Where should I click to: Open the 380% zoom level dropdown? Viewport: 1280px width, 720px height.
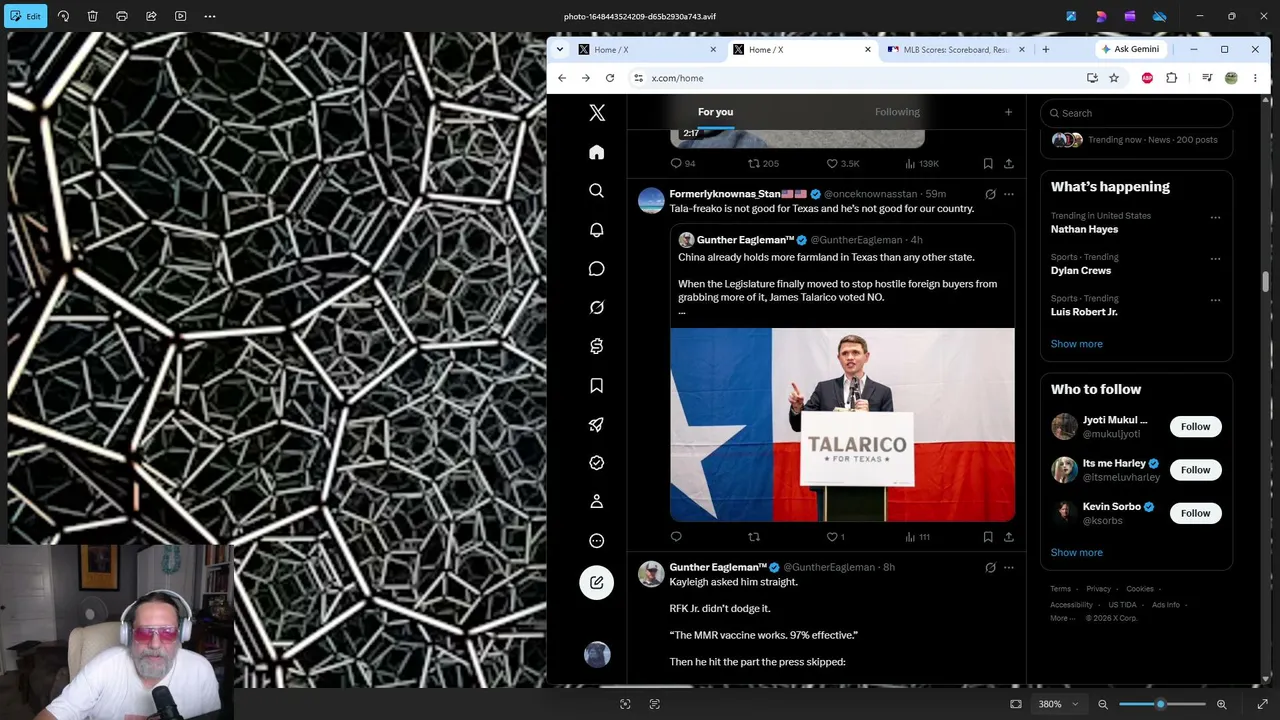click(1058, 704)
